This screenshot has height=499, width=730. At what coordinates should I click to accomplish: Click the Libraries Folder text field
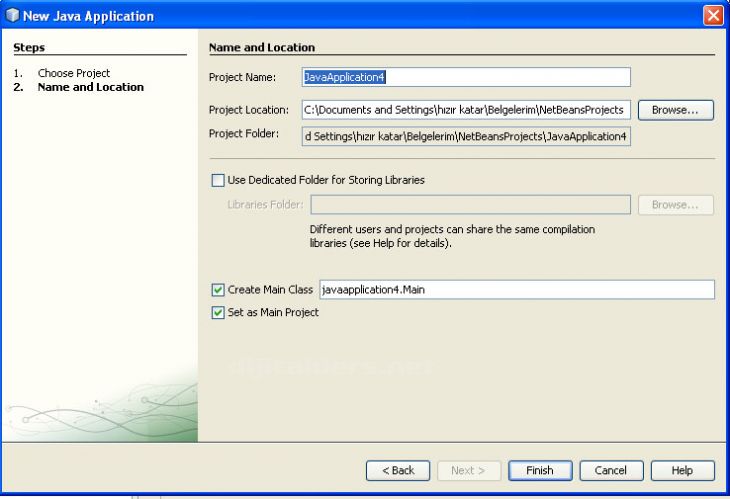click(x=471, y=205)
